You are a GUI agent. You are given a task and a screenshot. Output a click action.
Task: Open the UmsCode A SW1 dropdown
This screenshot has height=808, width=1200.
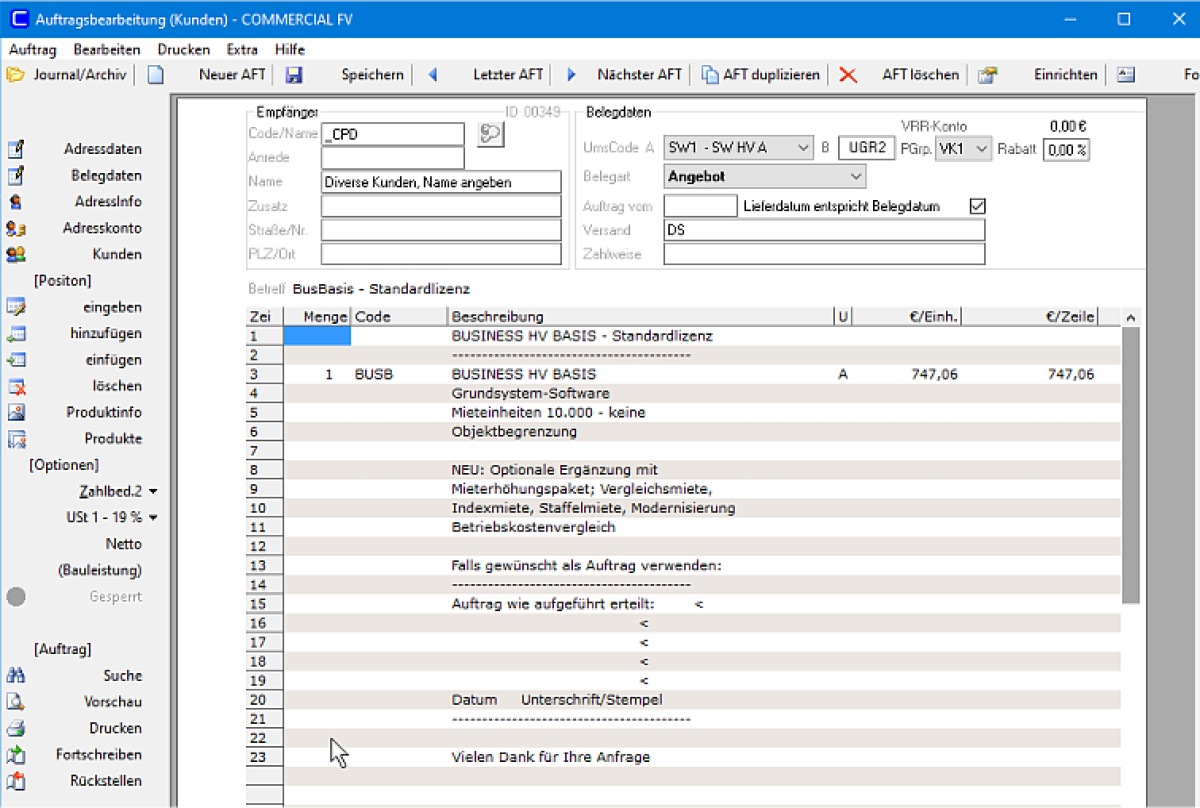739,148
